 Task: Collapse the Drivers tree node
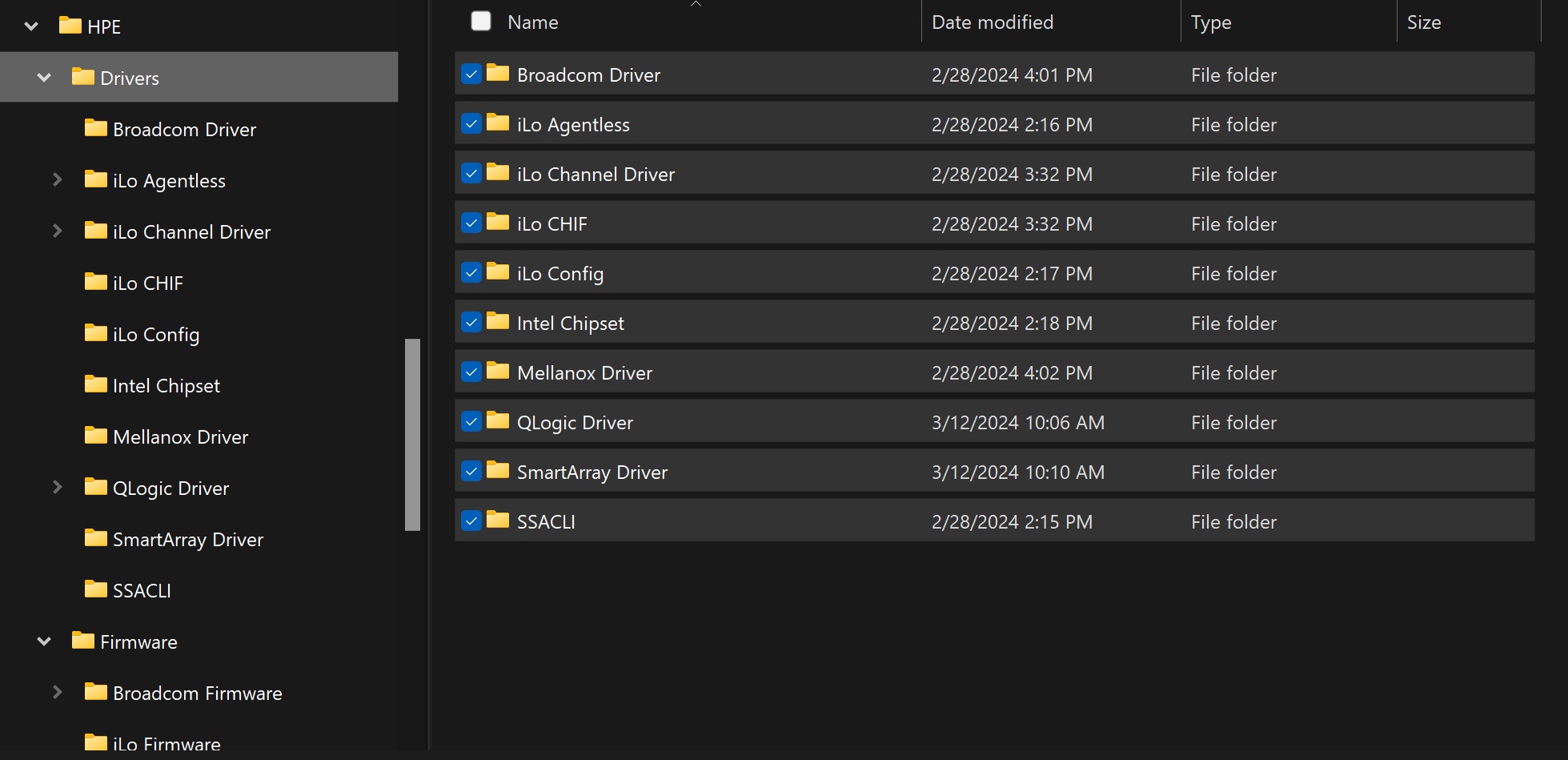pos(44,78)
